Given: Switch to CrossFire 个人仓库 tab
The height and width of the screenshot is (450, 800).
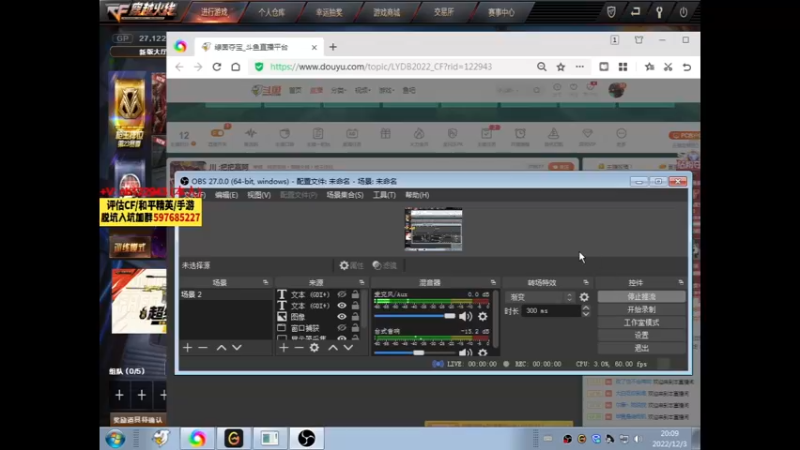Looking at the screenshot, I should (271, 12).
